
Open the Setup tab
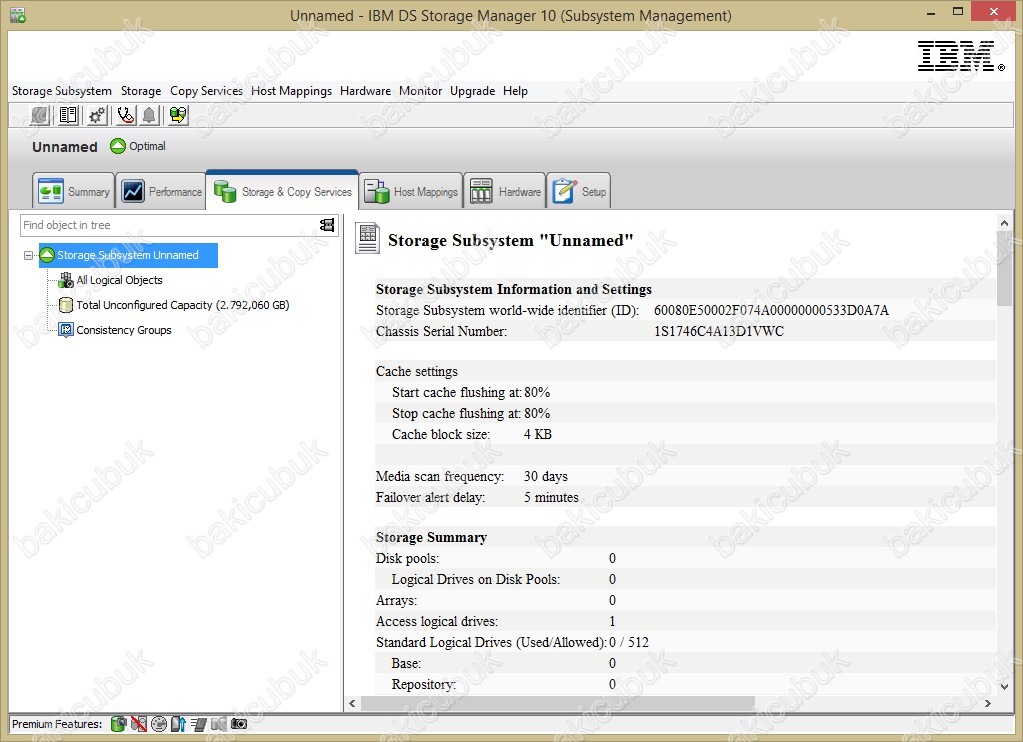[578, 191]
